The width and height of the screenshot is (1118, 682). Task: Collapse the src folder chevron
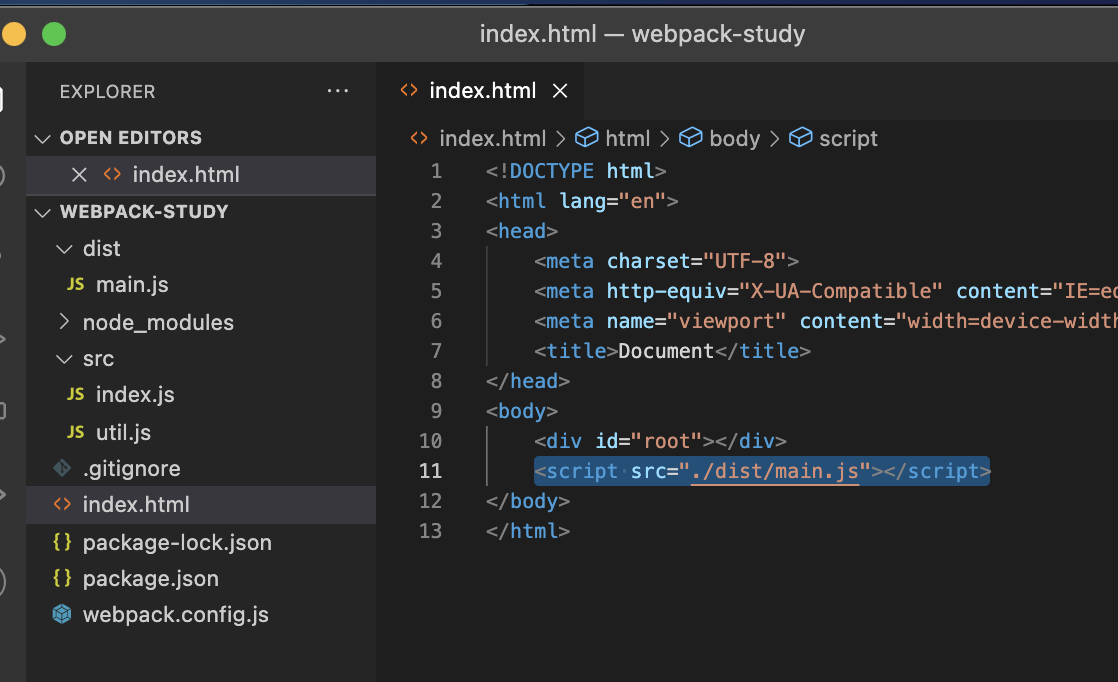(x=64, y=359)
